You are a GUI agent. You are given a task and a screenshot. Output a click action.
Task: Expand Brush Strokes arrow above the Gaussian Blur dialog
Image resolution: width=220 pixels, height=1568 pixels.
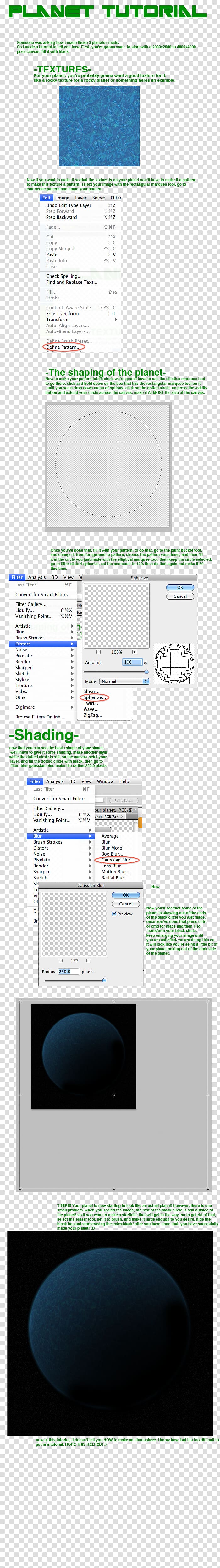click(90, 842)
